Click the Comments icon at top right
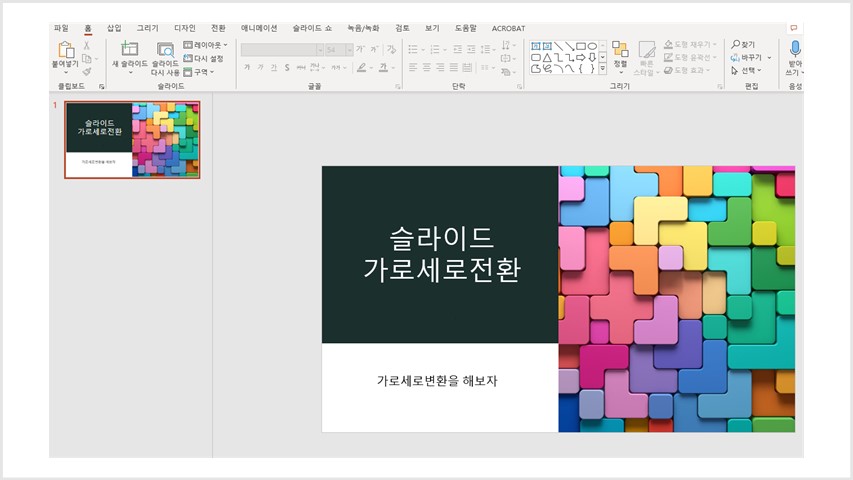The height and width of the screenshot is (480, 853). (x=794, y=28)
